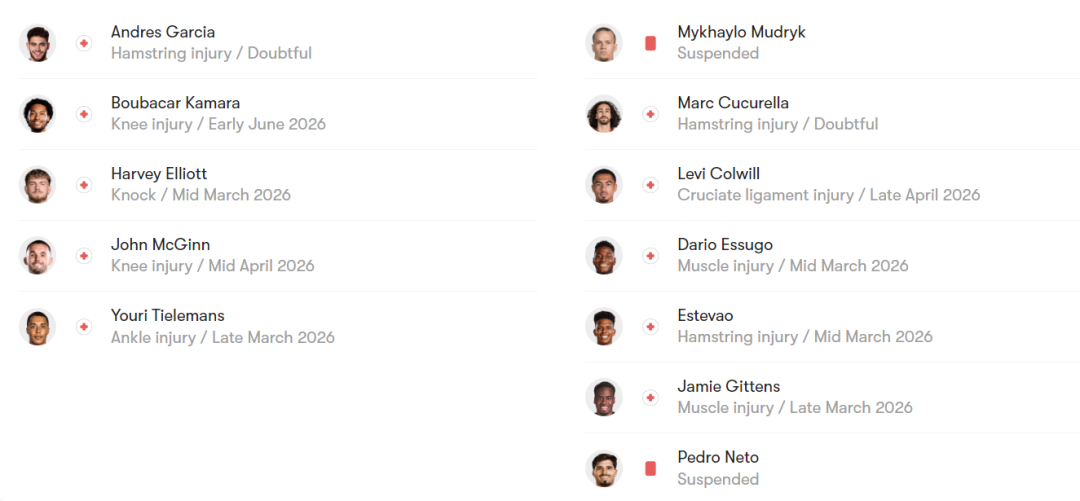Select the John McGinn player name

(160, 245)
